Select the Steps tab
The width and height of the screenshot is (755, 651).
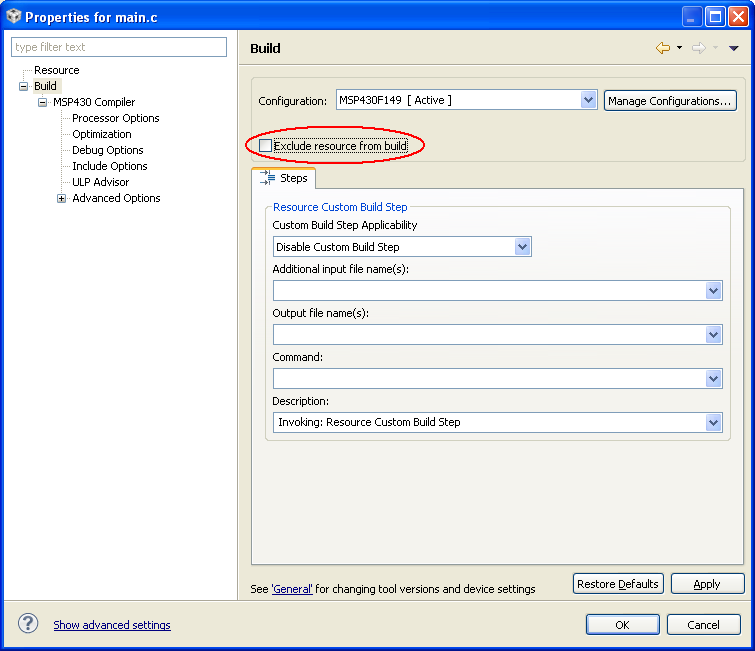coord(284,178)
